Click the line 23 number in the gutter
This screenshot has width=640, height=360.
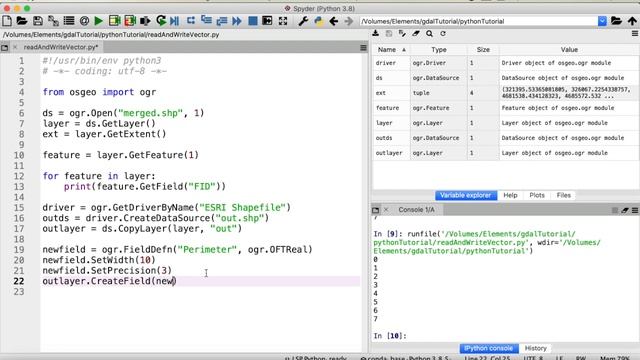coord(19,292)
